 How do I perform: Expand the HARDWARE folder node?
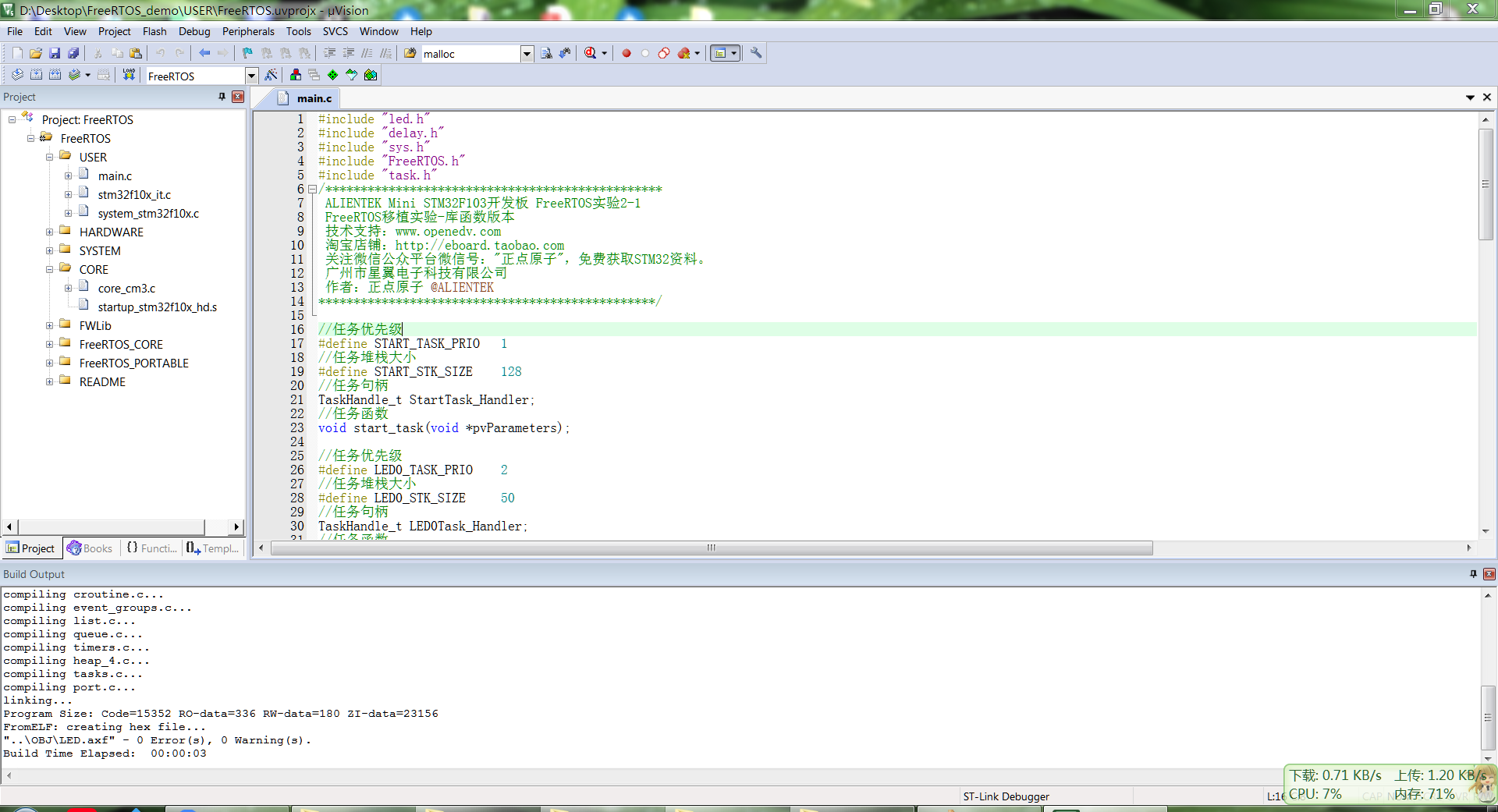(x=49, y=232)
